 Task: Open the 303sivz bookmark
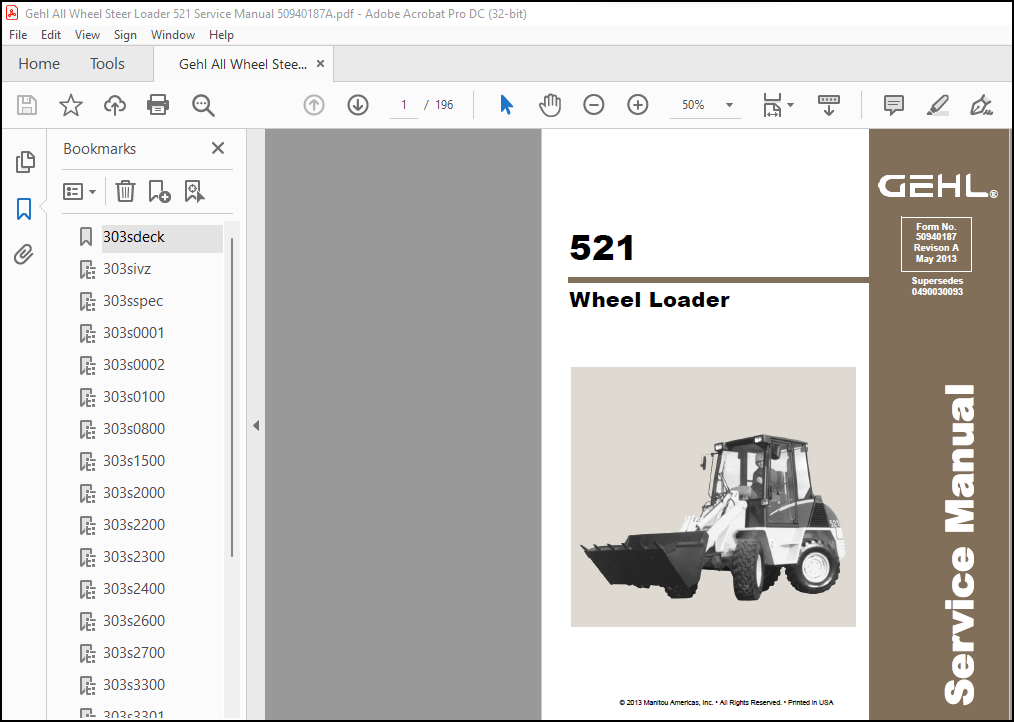coord(127,268)
